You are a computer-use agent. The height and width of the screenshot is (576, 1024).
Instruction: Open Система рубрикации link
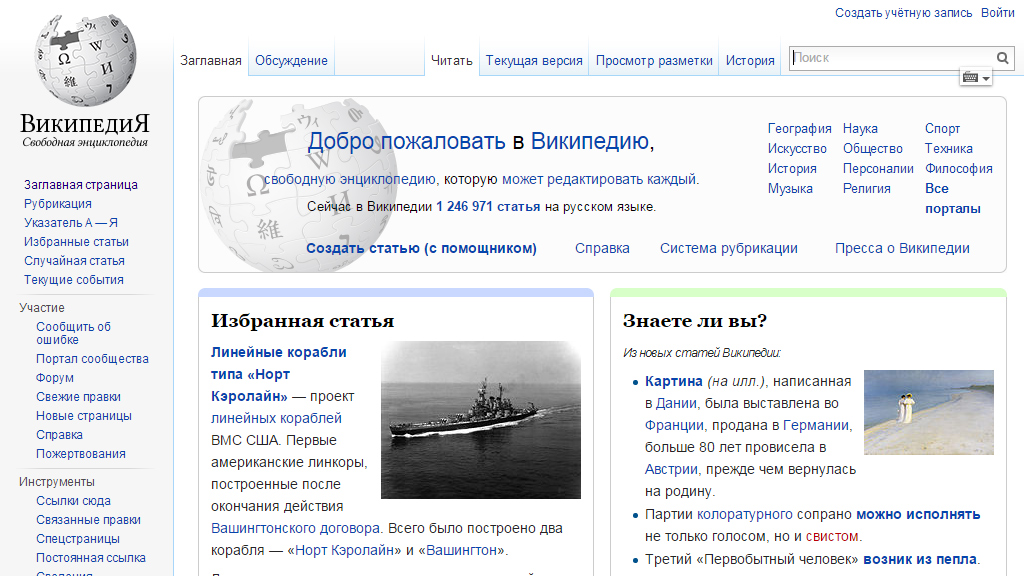pos(729,248)
